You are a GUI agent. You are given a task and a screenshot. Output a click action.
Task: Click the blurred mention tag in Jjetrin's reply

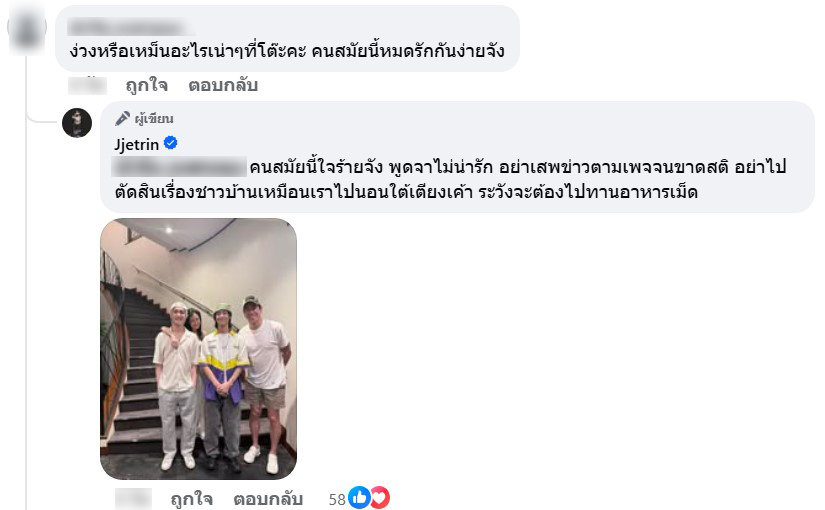(179, 167)
